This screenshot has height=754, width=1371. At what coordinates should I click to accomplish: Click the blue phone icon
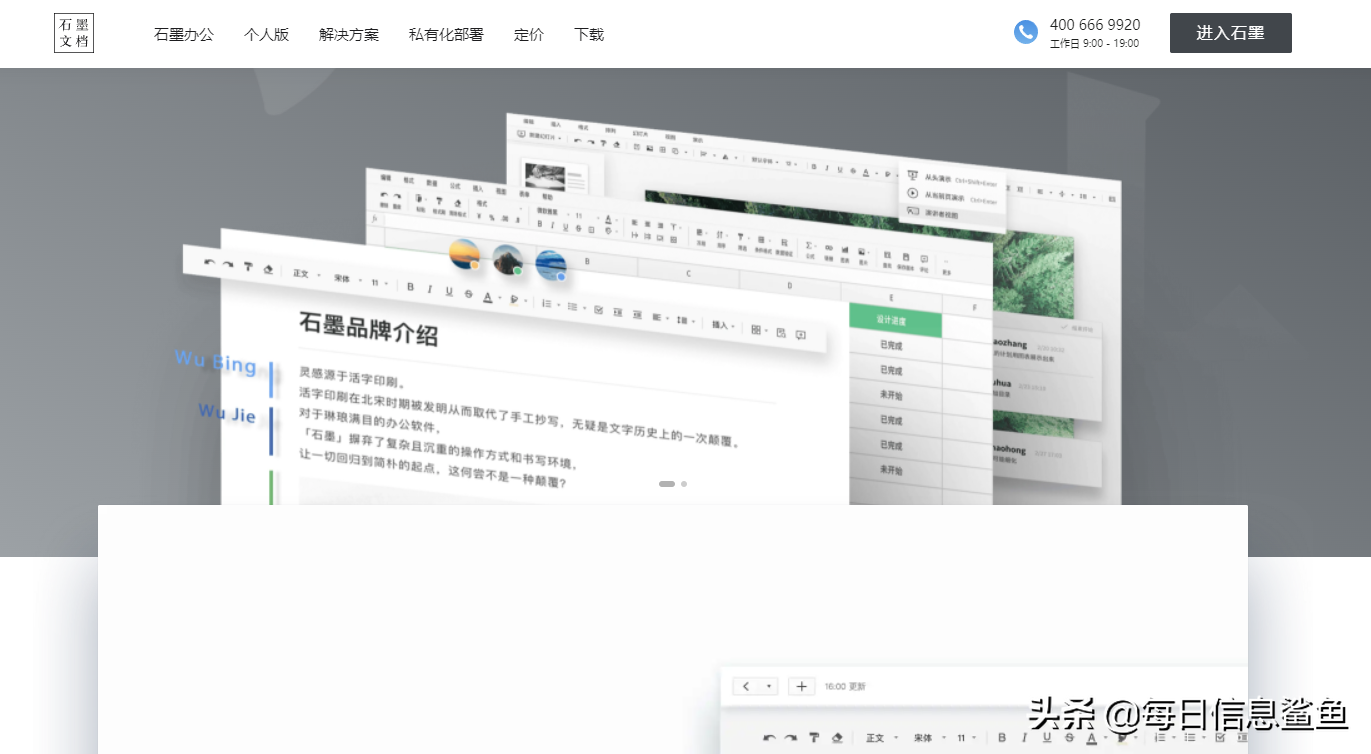(x=1026, y=32)
